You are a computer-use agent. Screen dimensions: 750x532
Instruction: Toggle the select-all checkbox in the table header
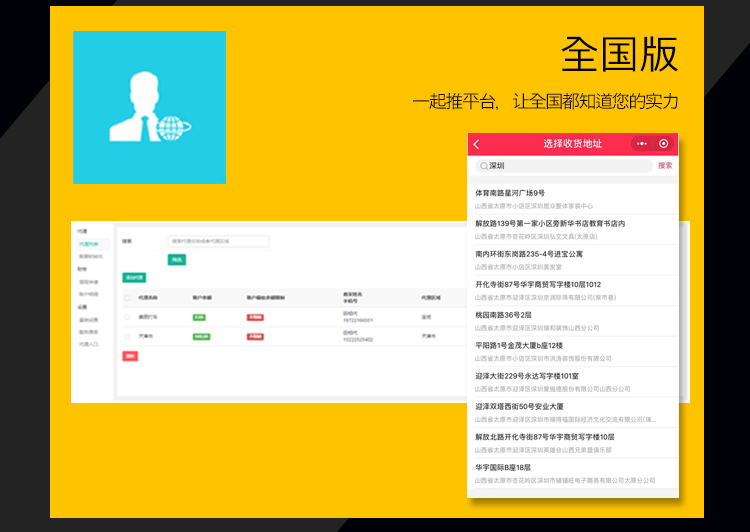click(x=127, y=298)
